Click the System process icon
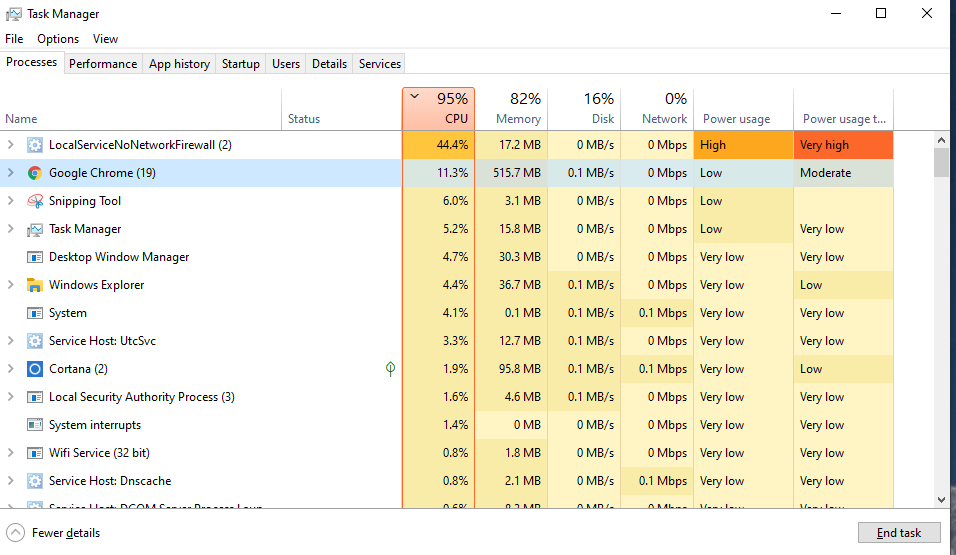Image resolution: width=956 pixels, height=555 pixels. click(x=35, y=313)
